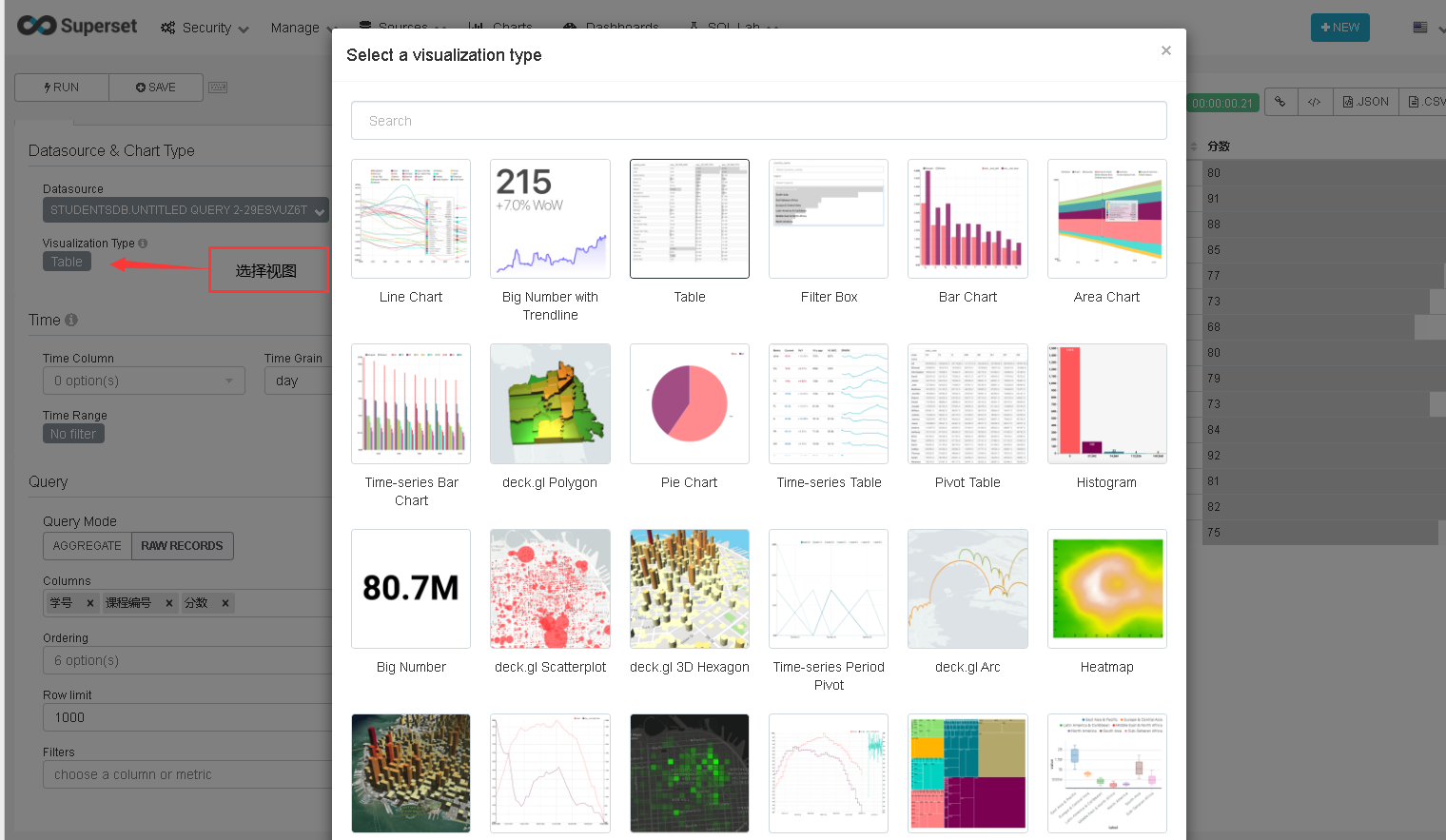Click the embed code icon
Viewport: 1446px width, 840px height.
click(x=1315, y=102)
